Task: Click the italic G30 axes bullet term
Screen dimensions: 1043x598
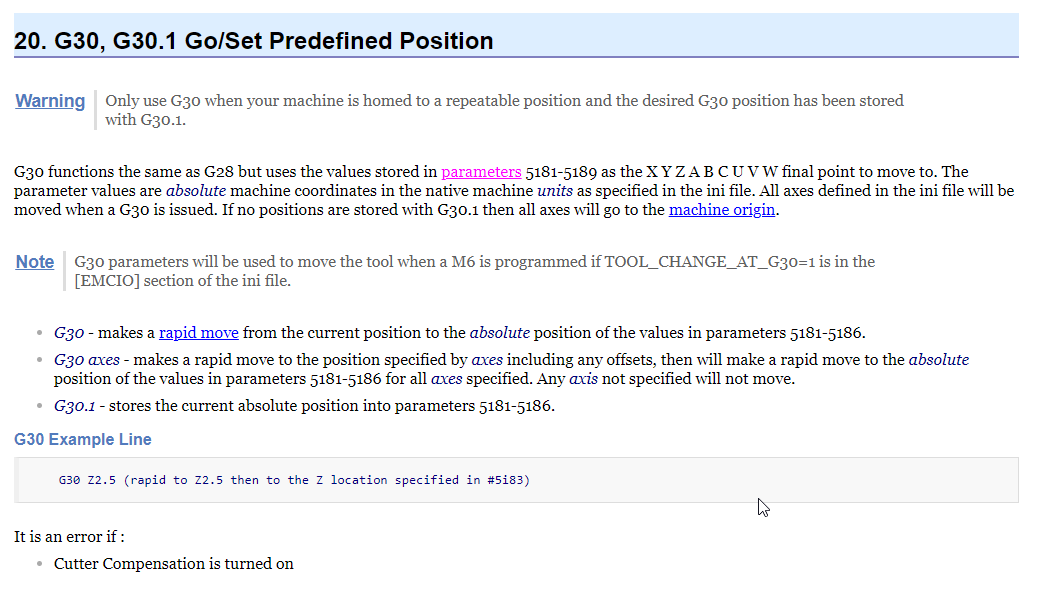Action: coord(86,360)
